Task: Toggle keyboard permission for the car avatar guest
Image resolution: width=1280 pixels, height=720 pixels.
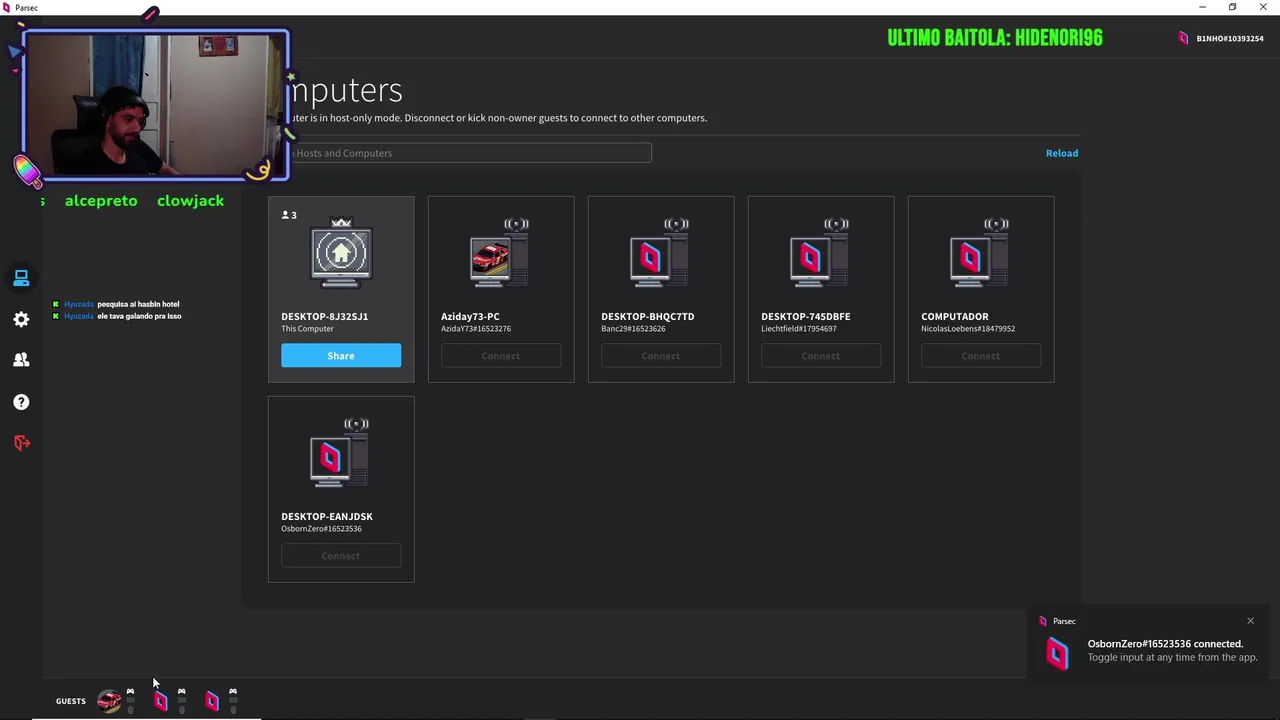Action: (130, 700)
